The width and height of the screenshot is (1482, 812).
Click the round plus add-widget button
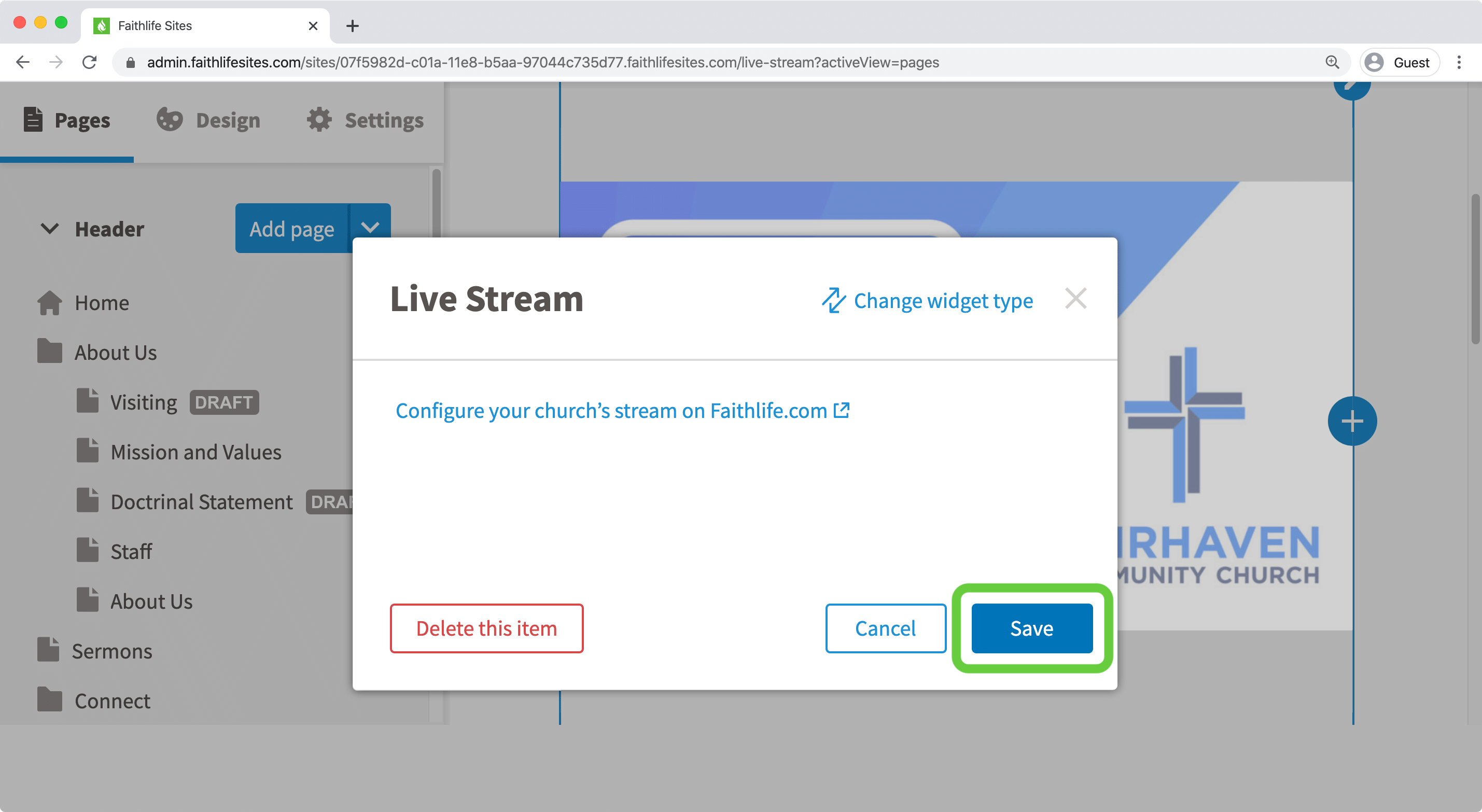point(1352,421)
